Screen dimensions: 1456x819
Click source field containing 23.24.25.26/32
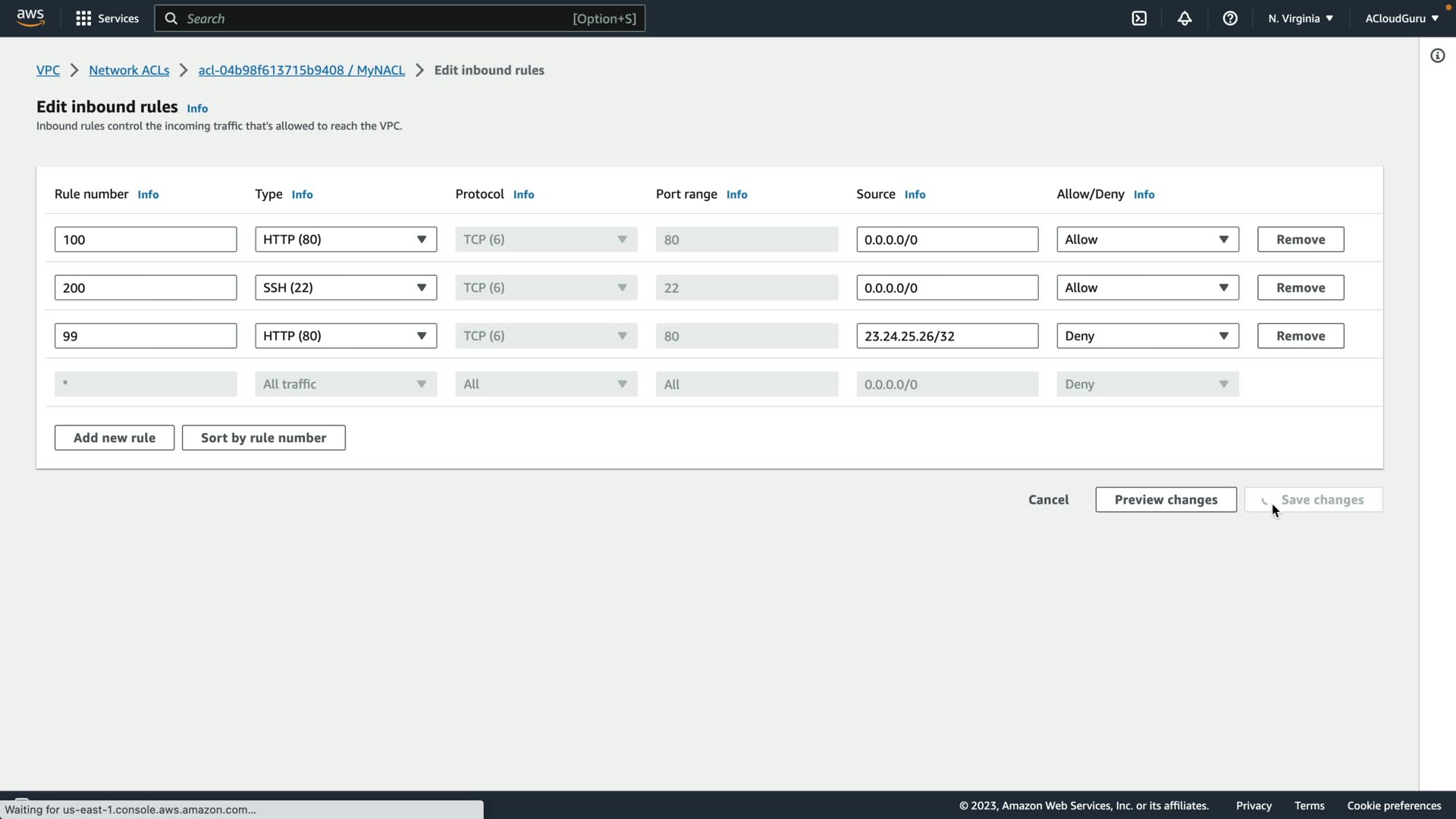946,336
